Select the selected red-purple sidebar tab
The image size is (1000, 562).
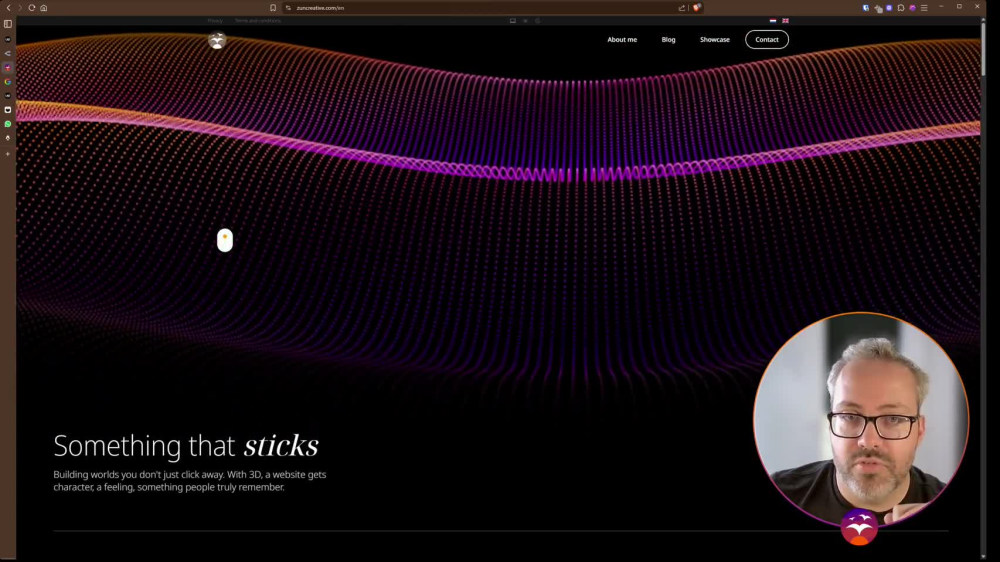[8, 68]
